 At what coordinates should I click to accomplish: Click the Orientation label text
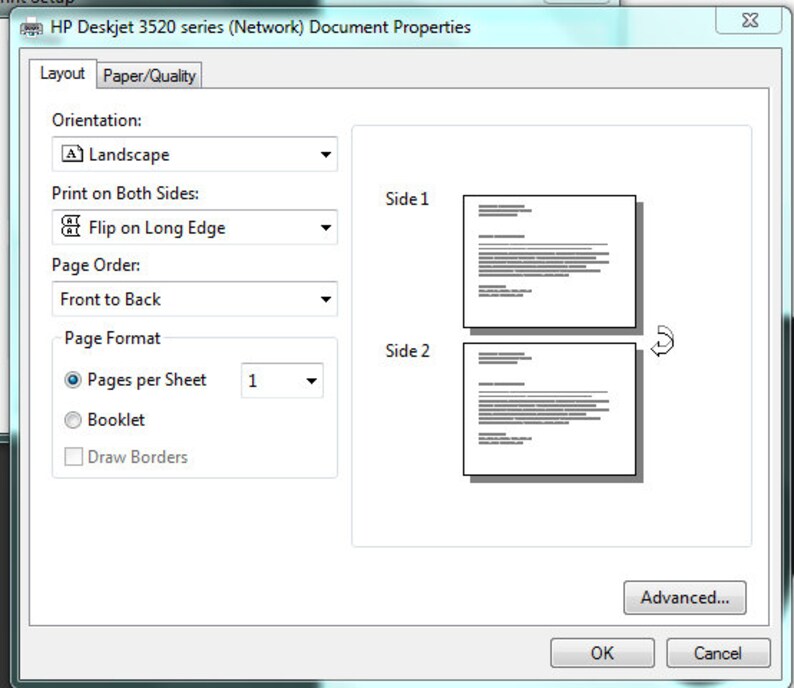coord(97,120)
